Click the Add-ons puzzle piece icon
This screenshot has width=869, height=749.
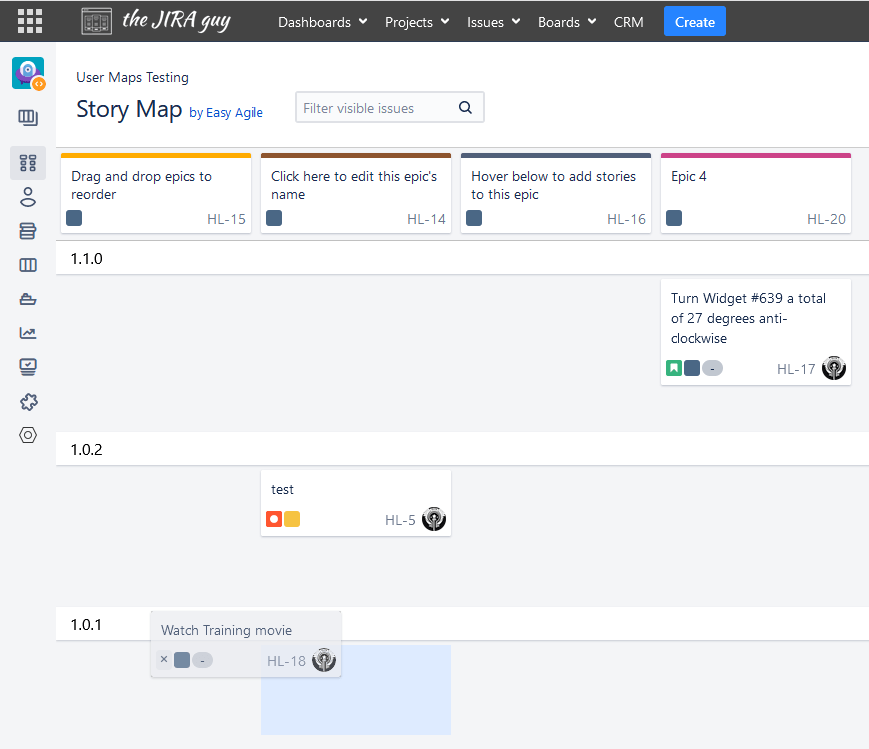click(28, 401)
